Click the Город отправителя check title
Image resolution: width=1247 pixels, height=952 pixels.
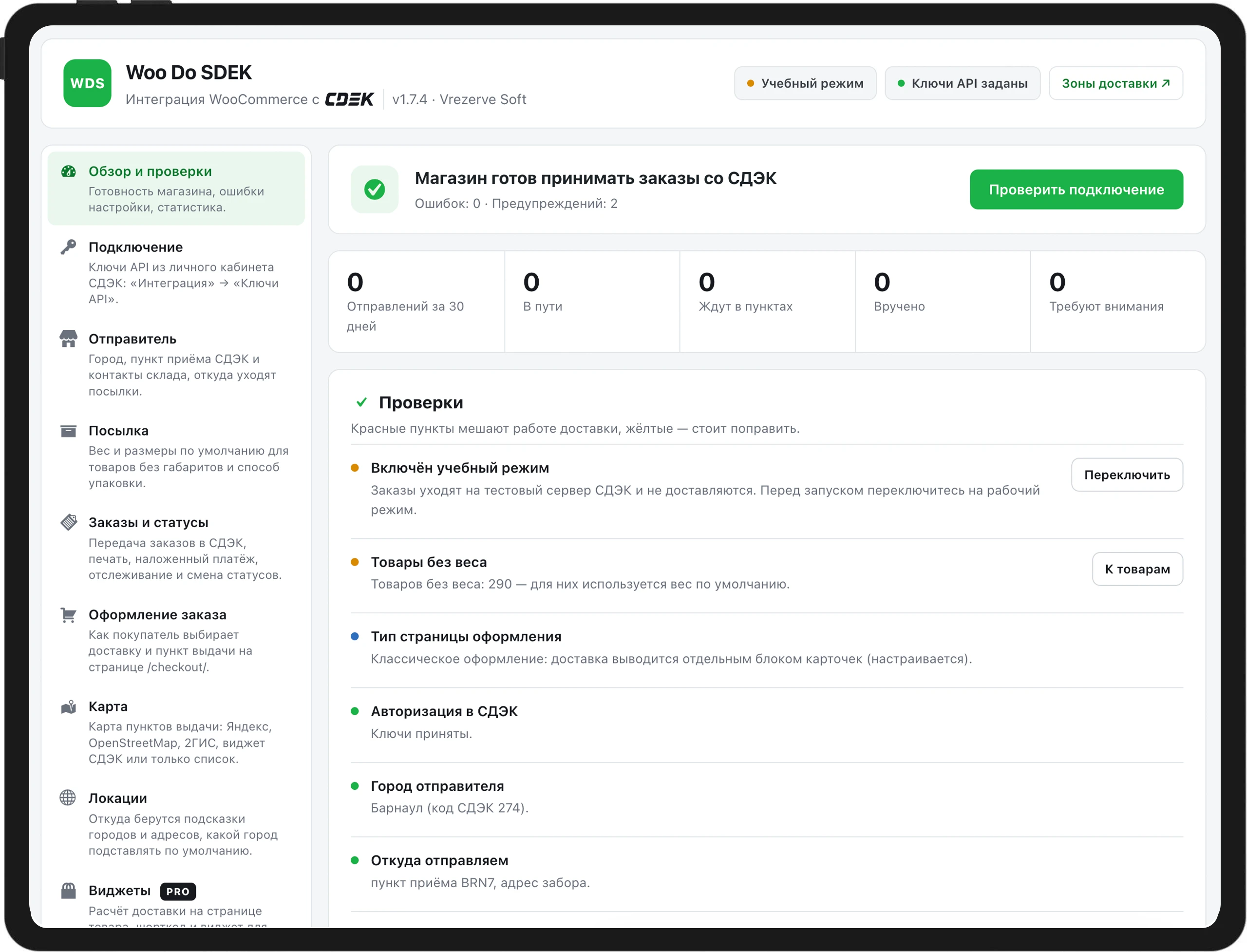click(x=437, y=786)
